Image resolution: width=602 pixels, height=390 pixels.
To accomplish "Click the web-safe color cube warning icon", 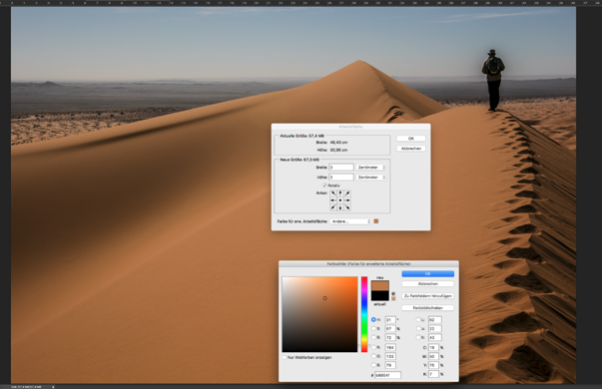I will click(x=393, y=294).
